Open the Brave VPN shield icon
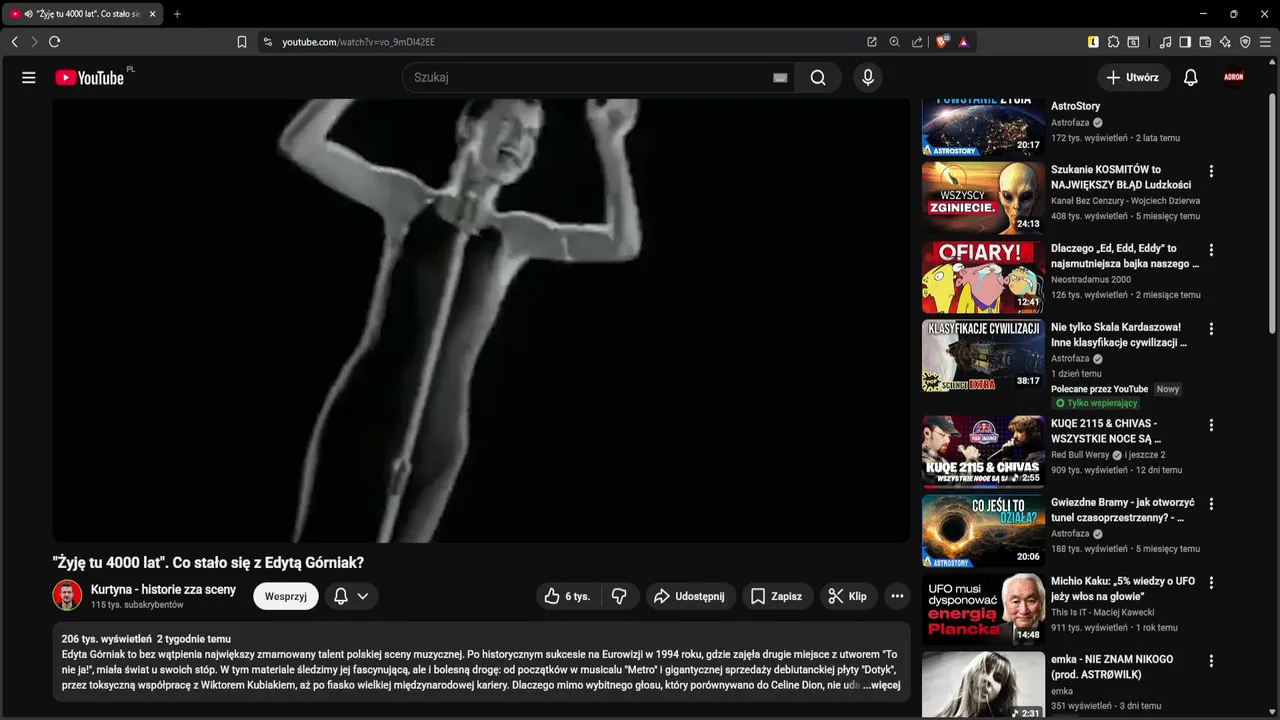Image resolution: width=1280 pixels, height=720 pixels. [1245, 42]
